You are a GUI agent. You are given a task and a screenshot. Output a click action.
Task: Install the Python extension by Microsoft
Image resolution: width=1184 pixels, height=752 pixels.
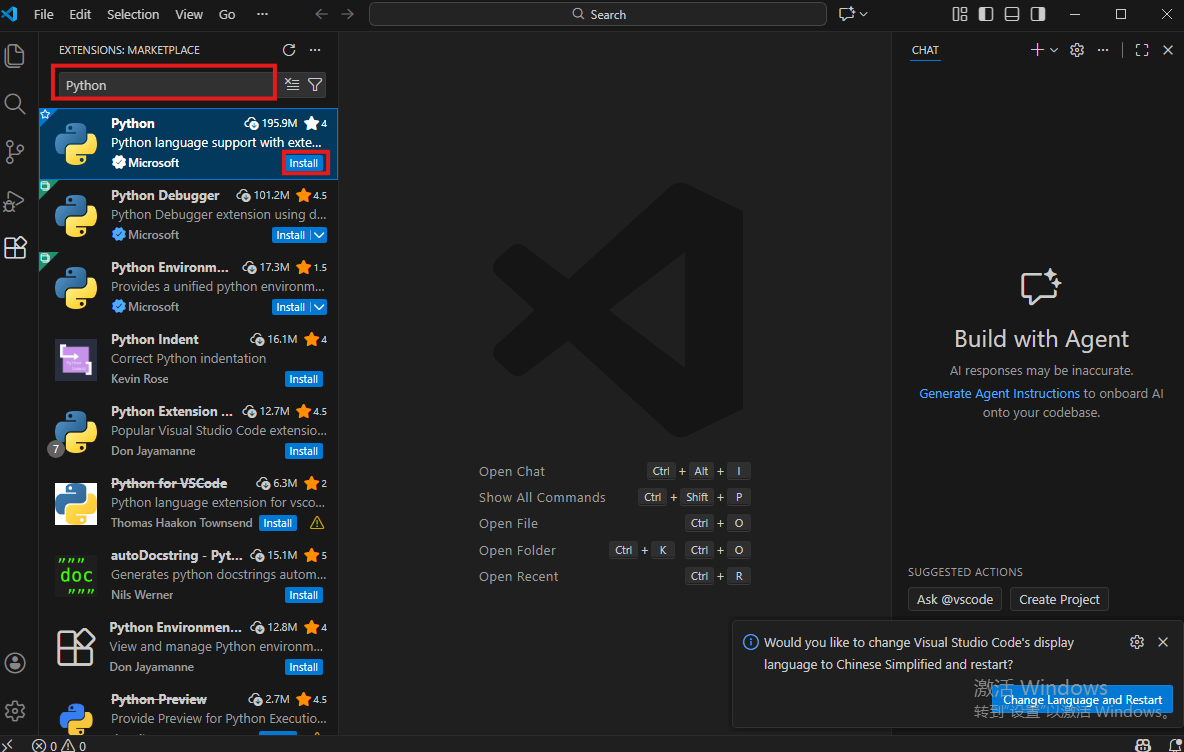[304, 163]
